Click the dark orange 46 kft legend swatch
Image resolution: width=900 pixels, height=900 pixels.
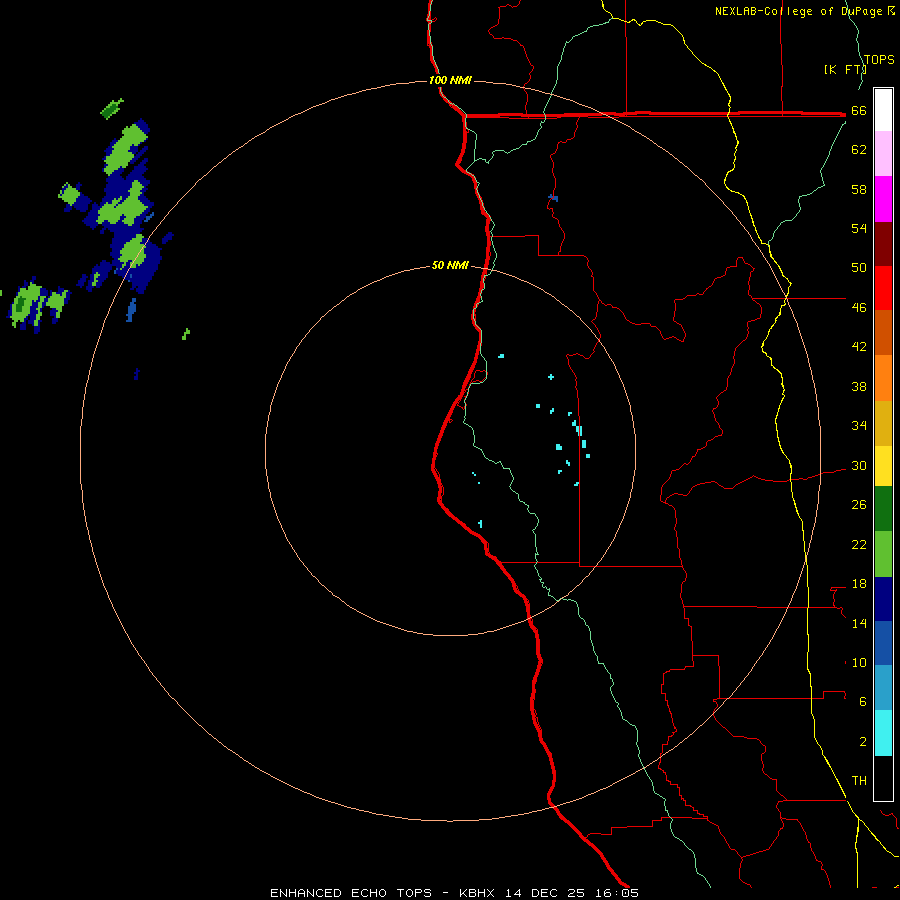[883, 333]
